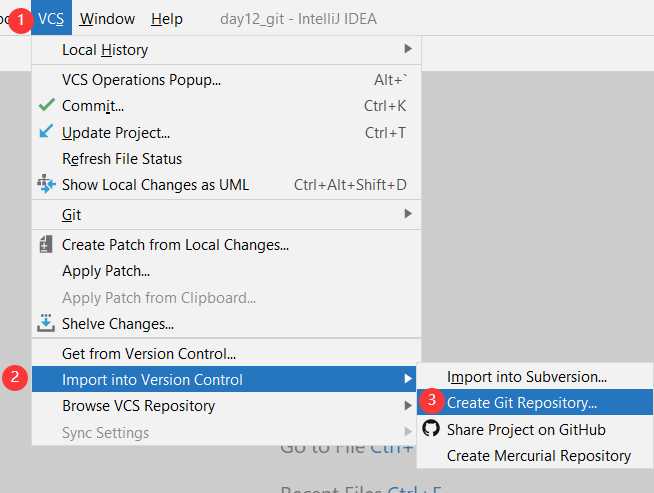Click the Shelve Changes download icon
The height and width of the screenshot is (493, 654).
46,323
